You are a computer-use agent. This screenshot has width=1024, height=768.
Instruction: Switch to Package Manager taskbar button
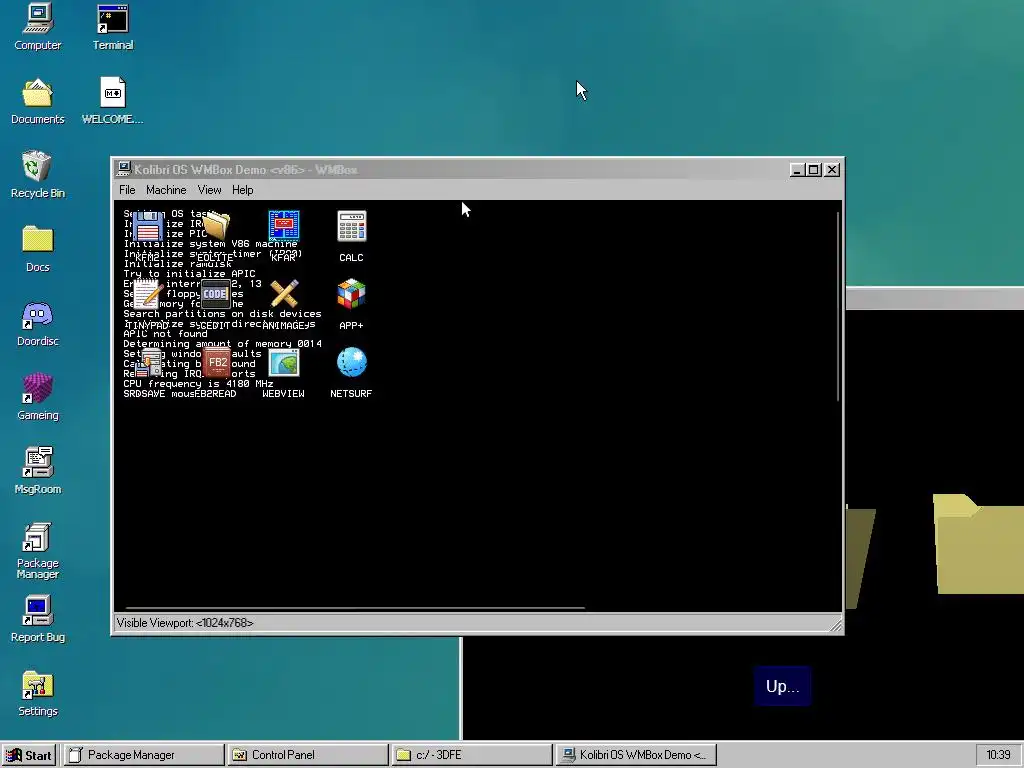(144, 755)
